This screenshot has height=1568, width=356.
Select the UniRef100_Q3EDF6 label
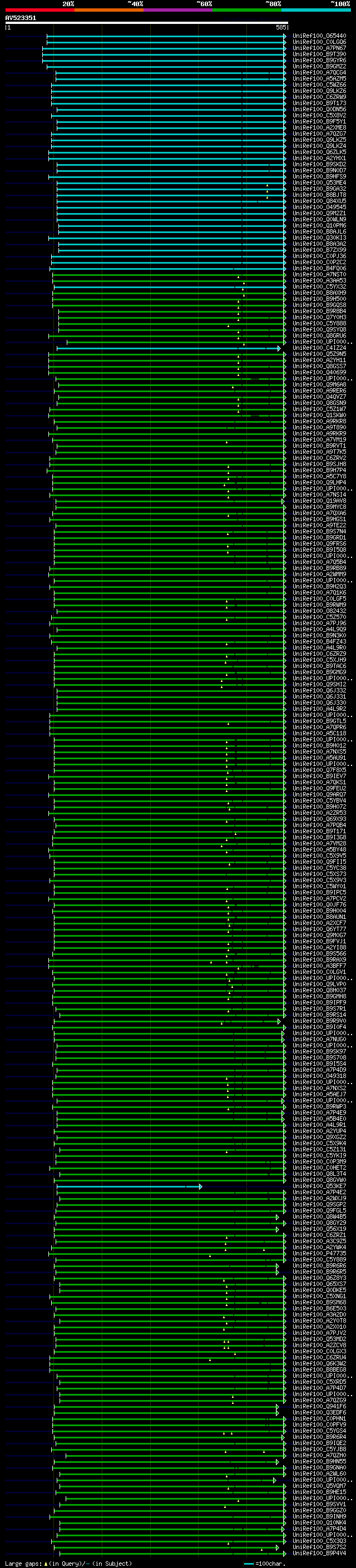pos(319,1413)
